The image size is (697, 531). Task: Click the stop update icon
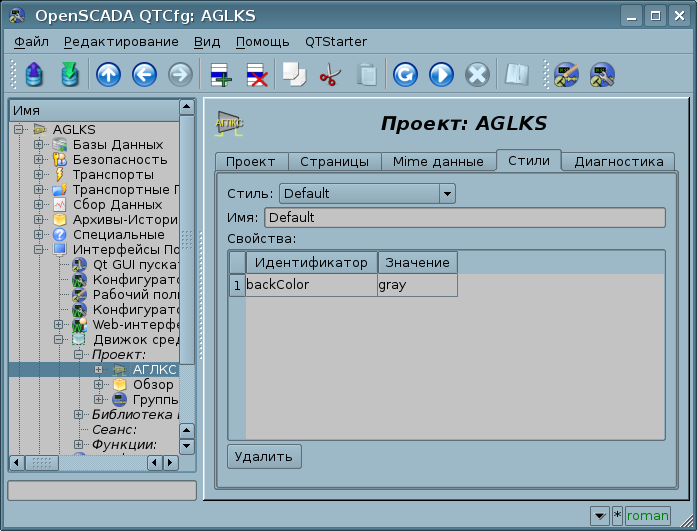pos(477,74)
